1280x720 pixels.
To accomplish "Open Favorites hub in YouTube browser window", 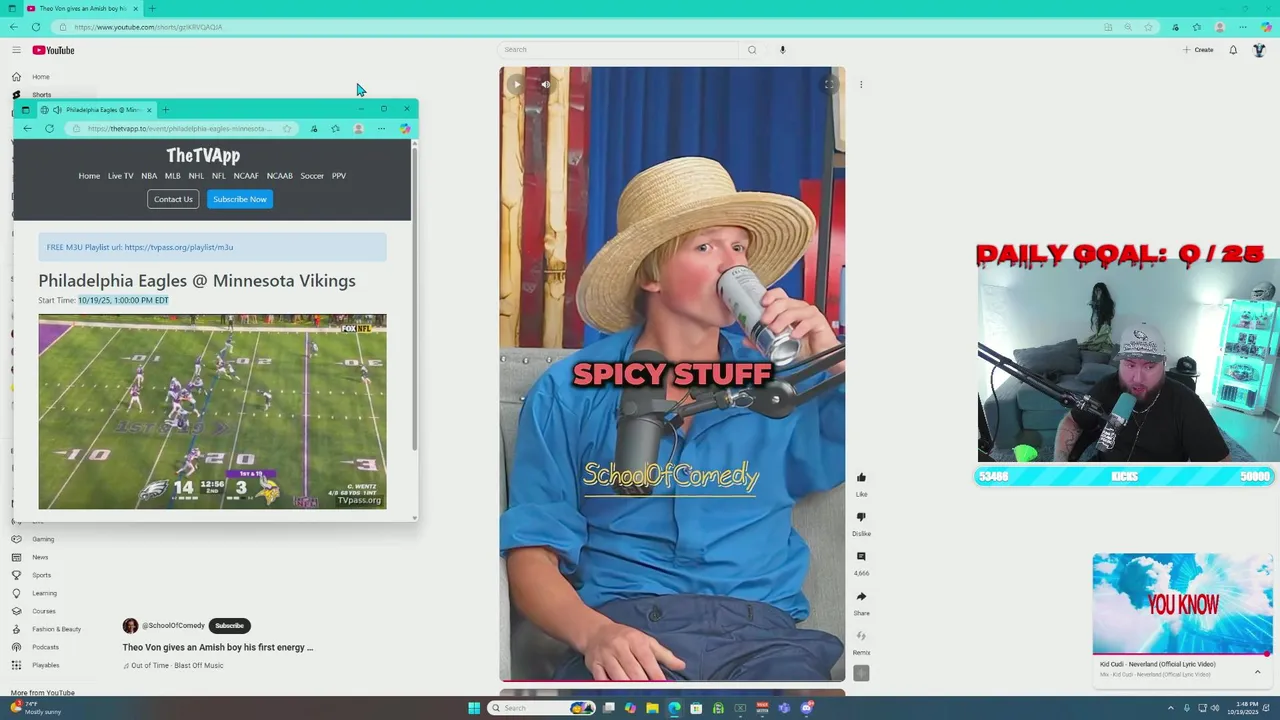I will pos(1197,27).
